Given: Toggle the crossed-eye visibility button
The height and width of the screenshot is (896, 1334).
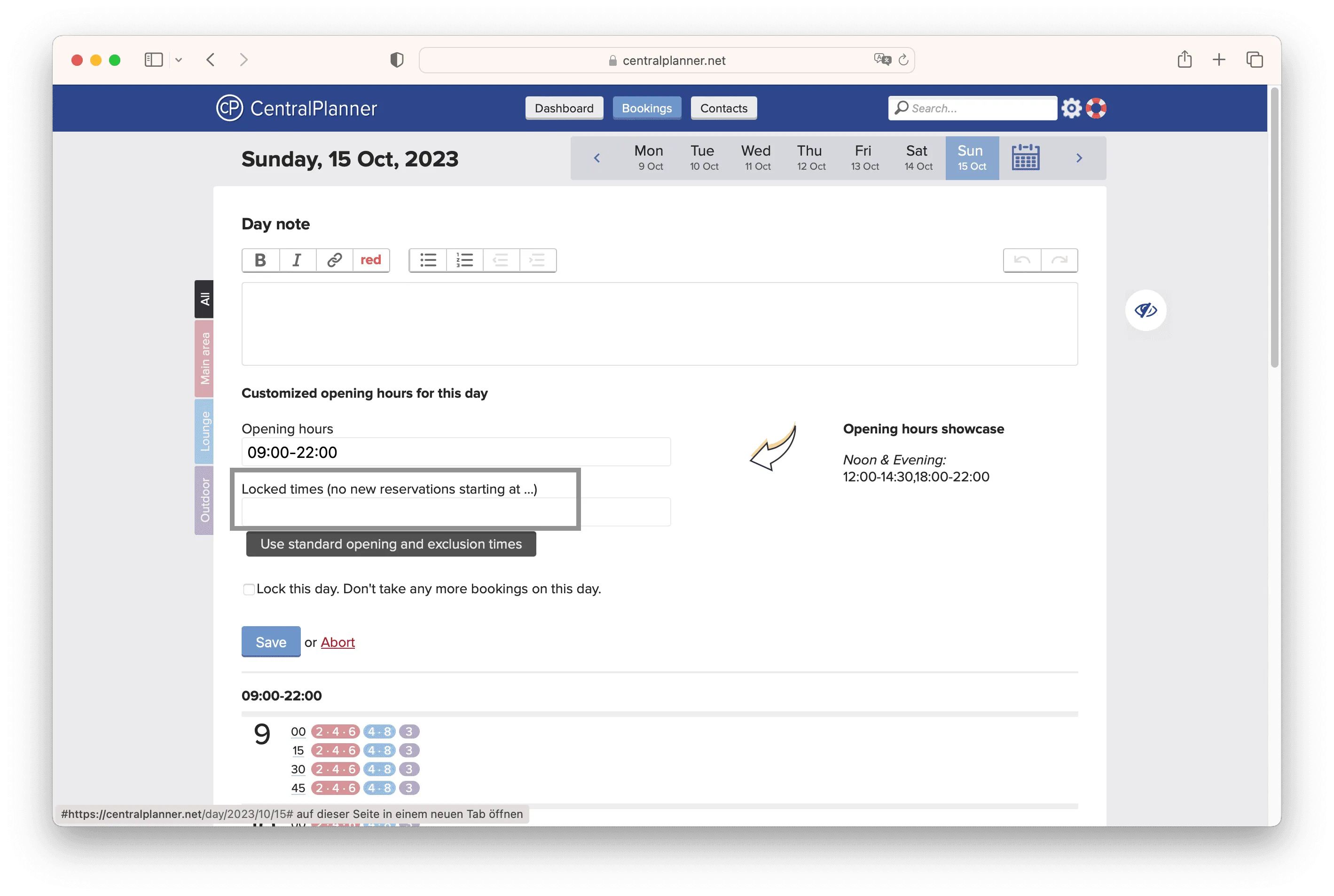Looking at the screenshot, I should (1146, 310).
